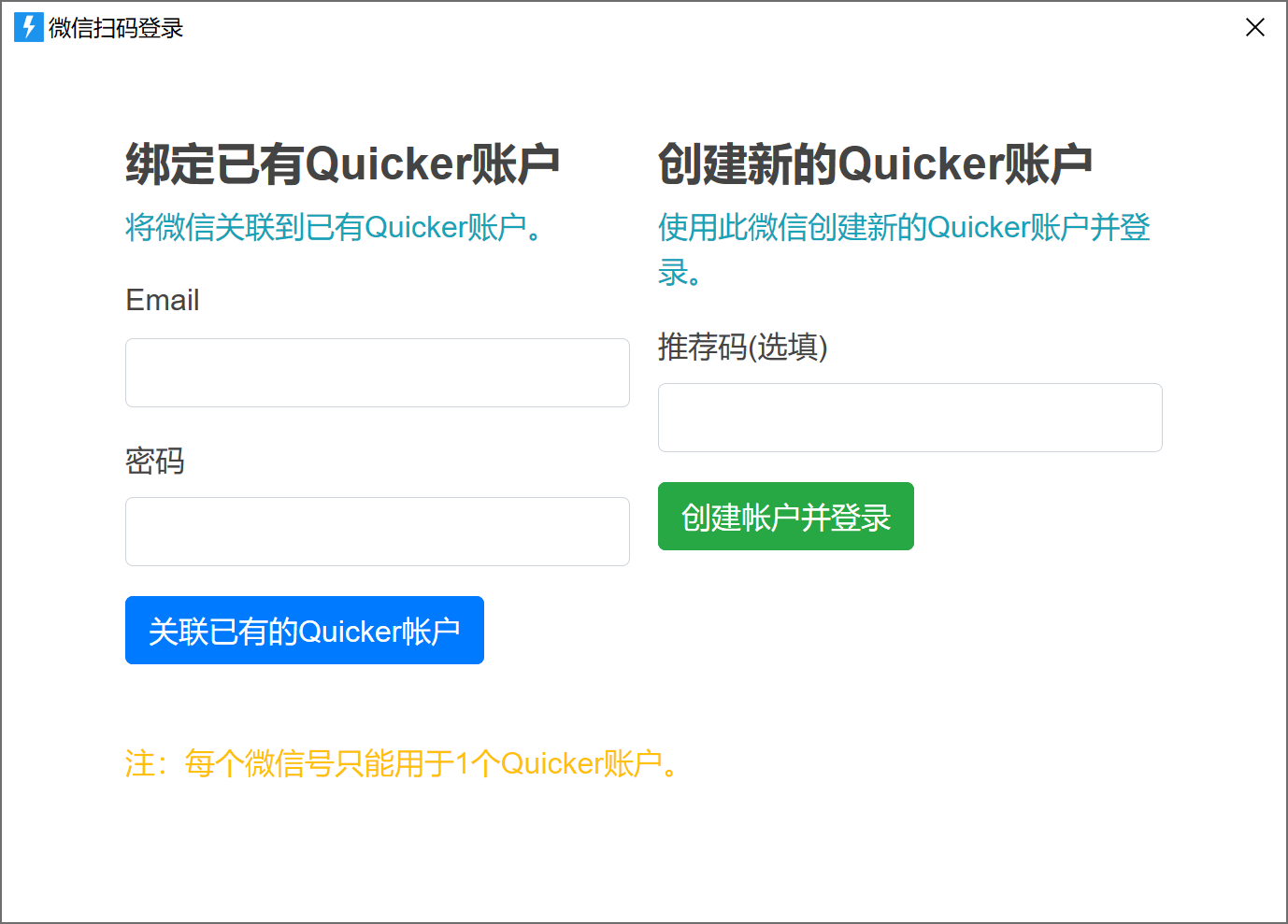Focus the Email input field
Screen dimensions: 1288x924
[x=378, y=373]
